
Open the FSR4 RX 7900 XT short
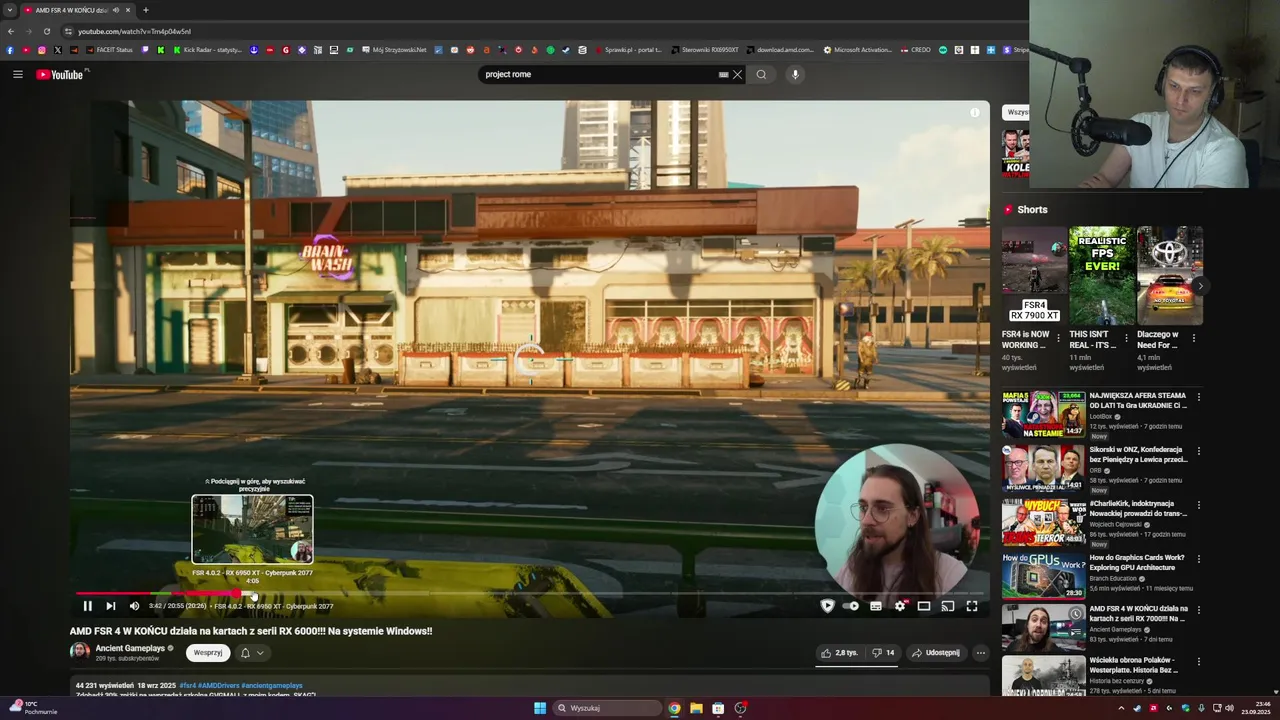(x=1034, y=275)
